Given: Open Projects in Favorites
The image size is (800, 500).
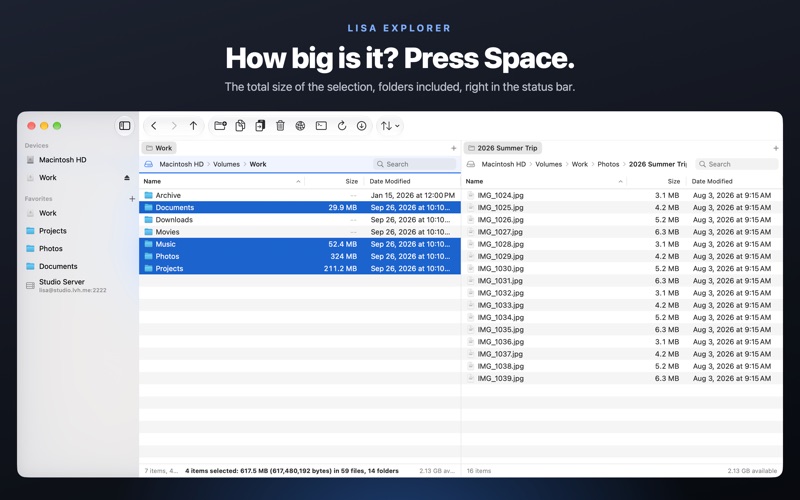Looking at the screenshot, I should [x=78, y=231].
